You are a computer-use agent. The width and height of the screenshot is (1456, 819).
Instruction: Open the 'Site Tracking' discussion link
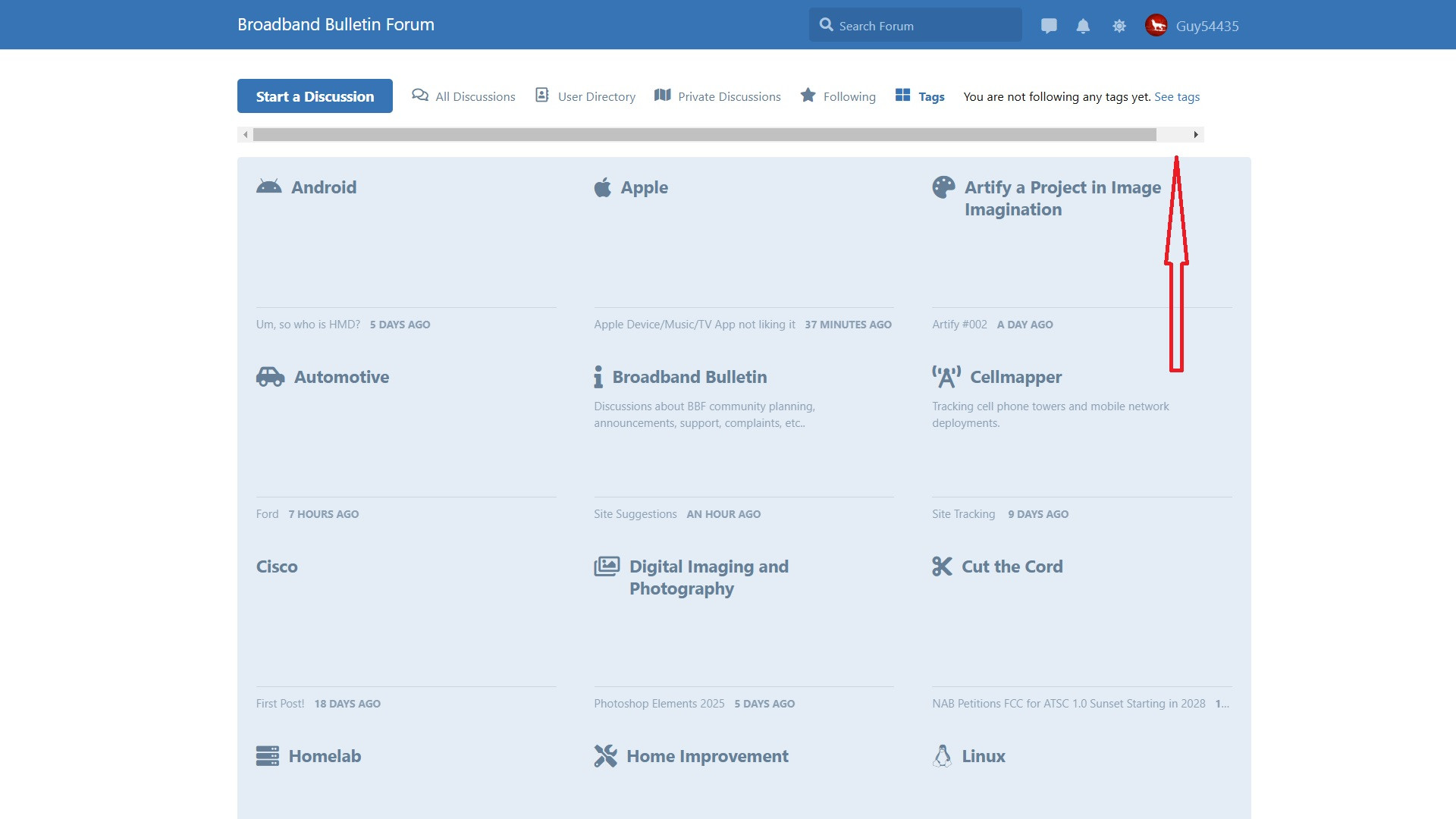(x=963, y=514)
